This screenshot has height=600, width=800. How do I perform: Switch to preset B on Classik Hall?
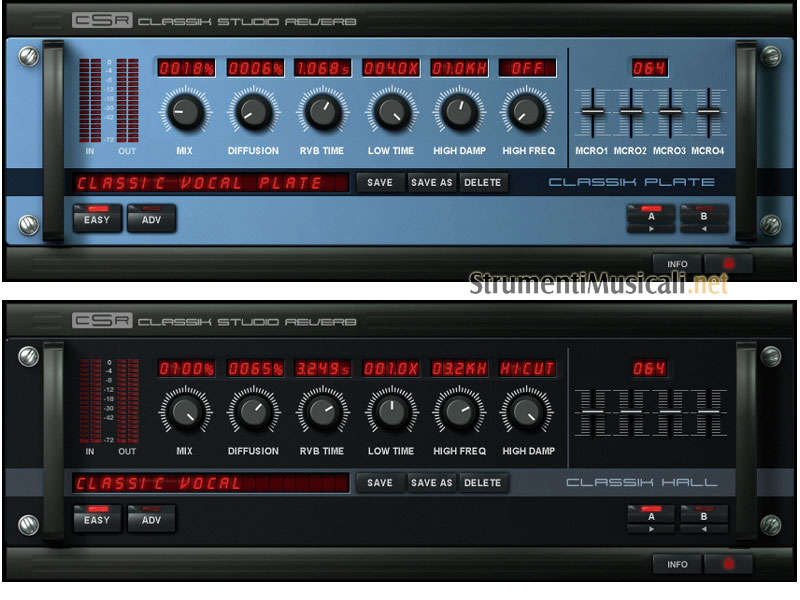click(704, 518)
